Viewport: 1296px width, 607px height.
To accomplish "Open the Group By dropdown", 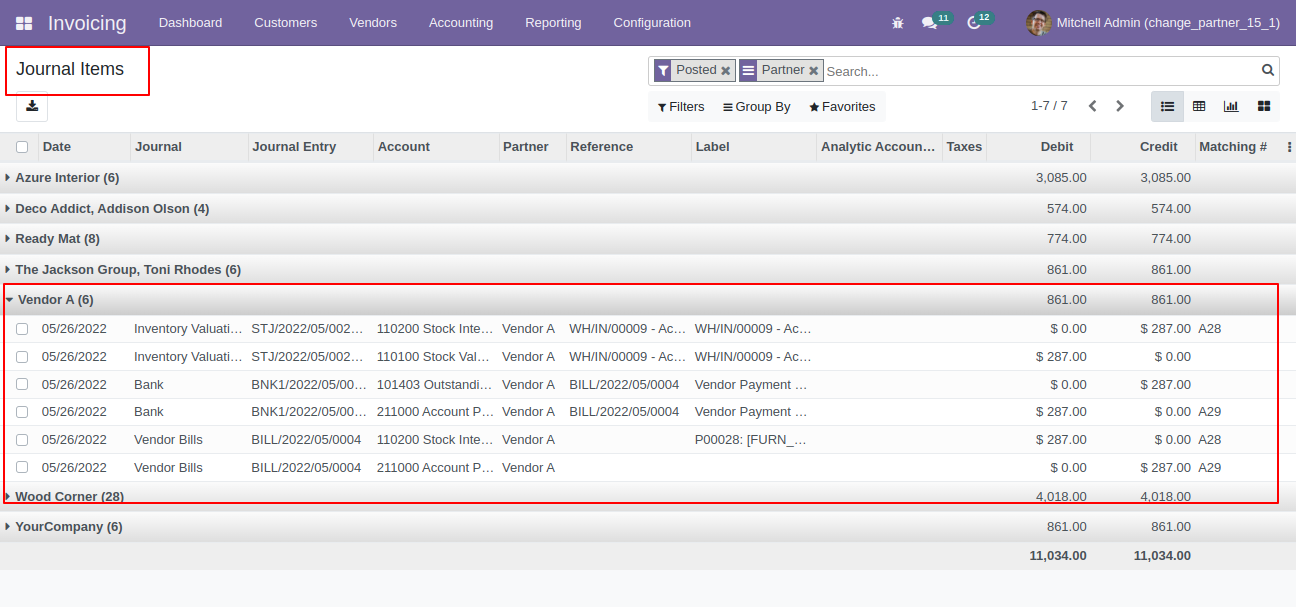I will tap(757, 107).
